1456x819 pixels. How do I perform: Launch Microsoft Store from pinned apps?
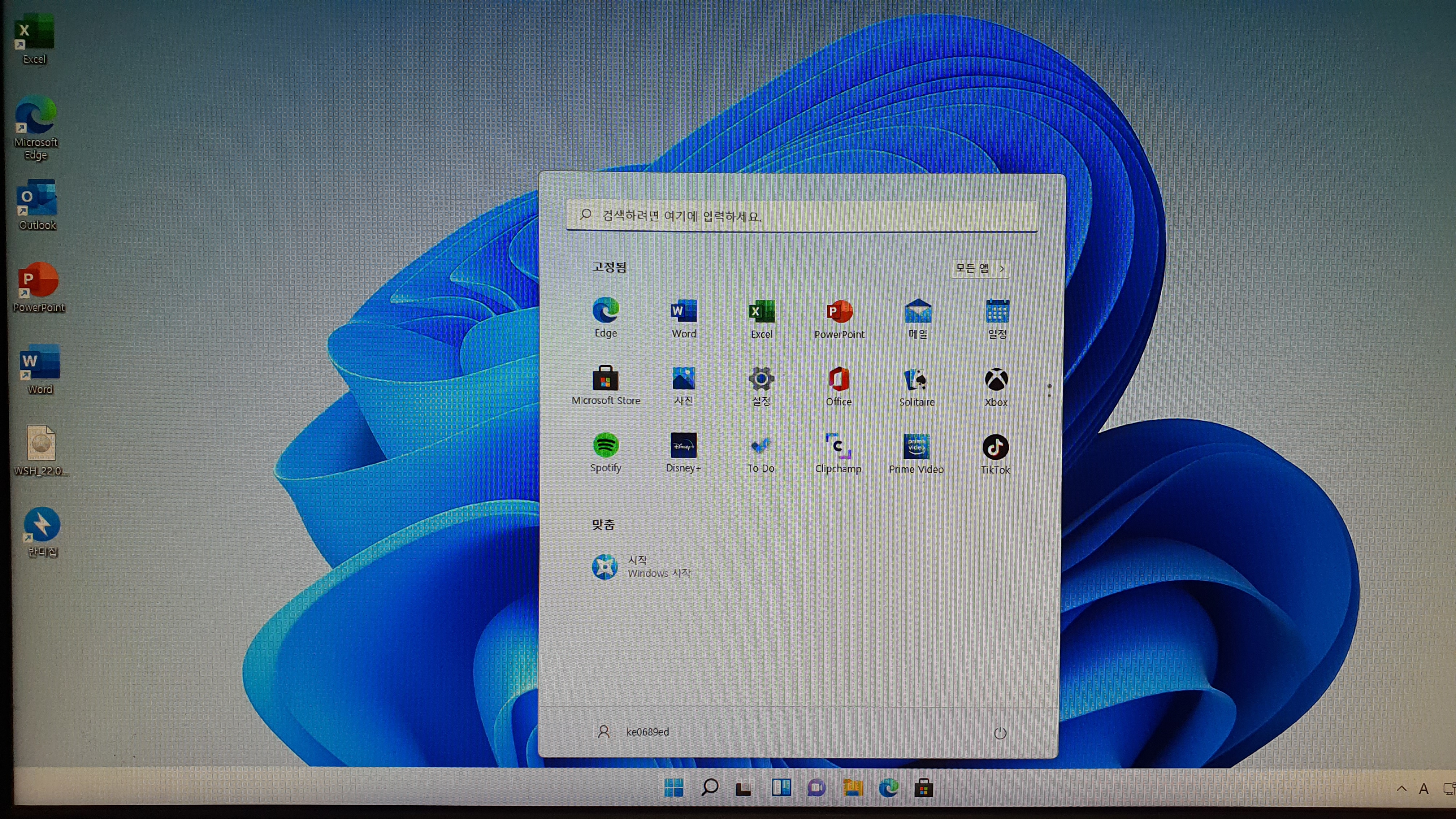point(605,385)
